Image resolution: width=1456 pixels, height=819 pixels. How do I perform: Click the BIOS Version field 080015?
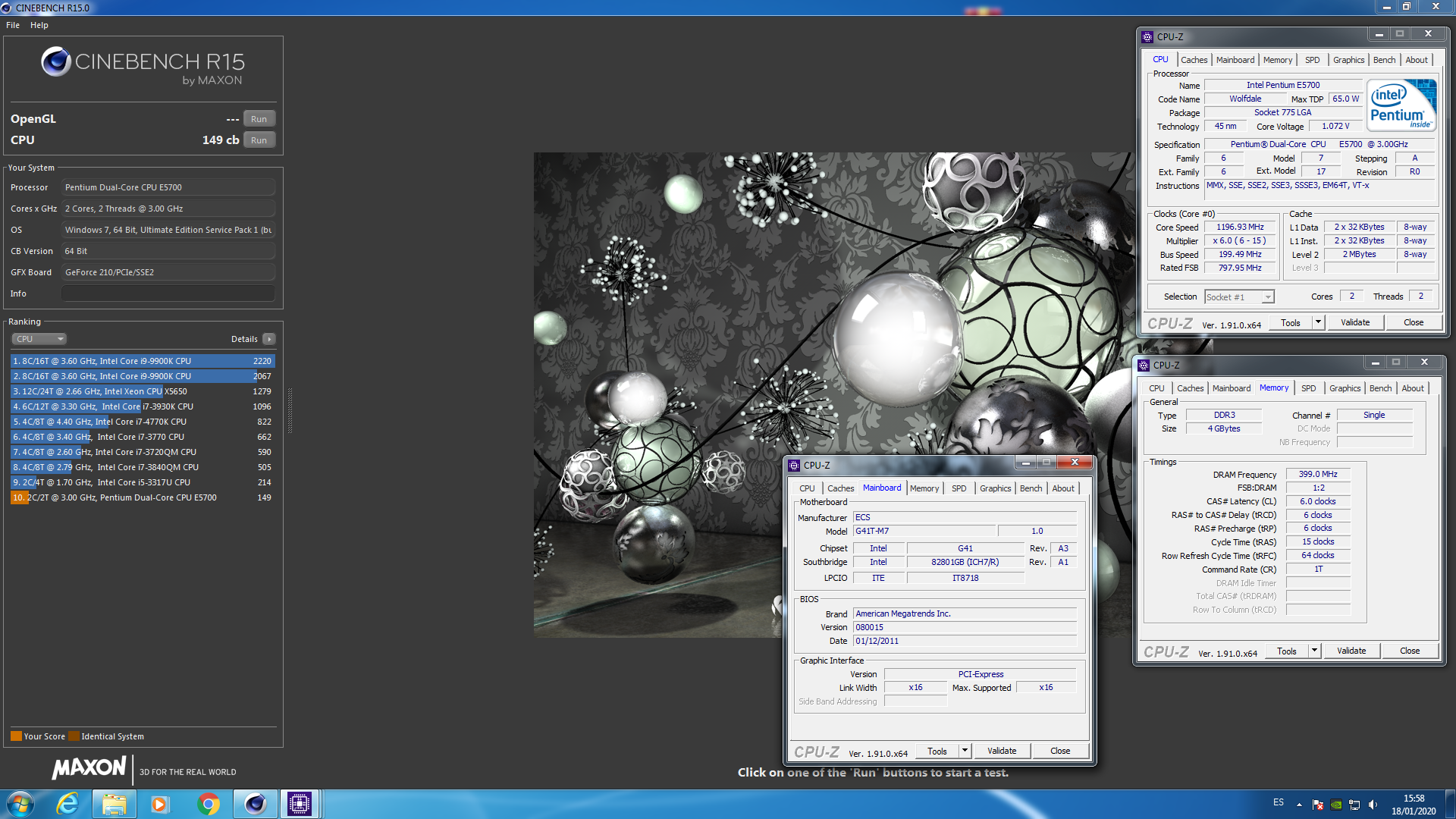(965, 627)
